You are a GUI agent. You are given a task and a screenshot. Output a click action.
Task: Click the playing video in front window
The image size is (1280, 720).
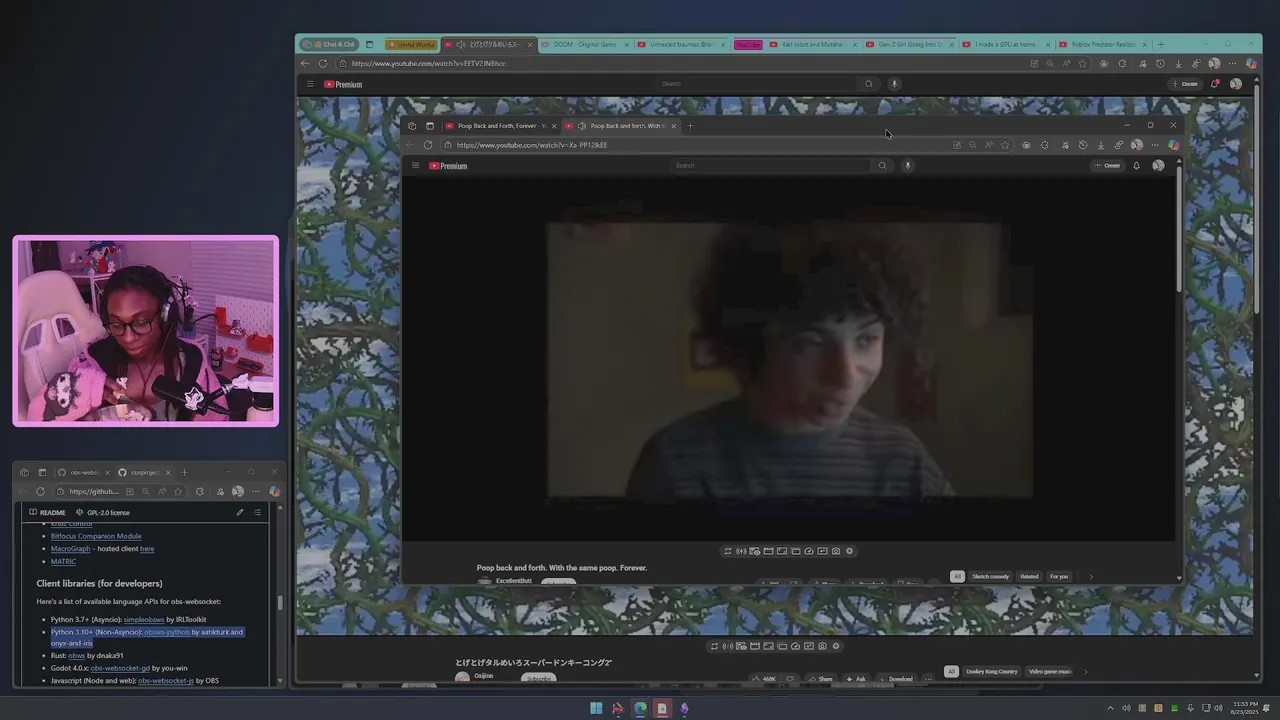click(790, 359)
